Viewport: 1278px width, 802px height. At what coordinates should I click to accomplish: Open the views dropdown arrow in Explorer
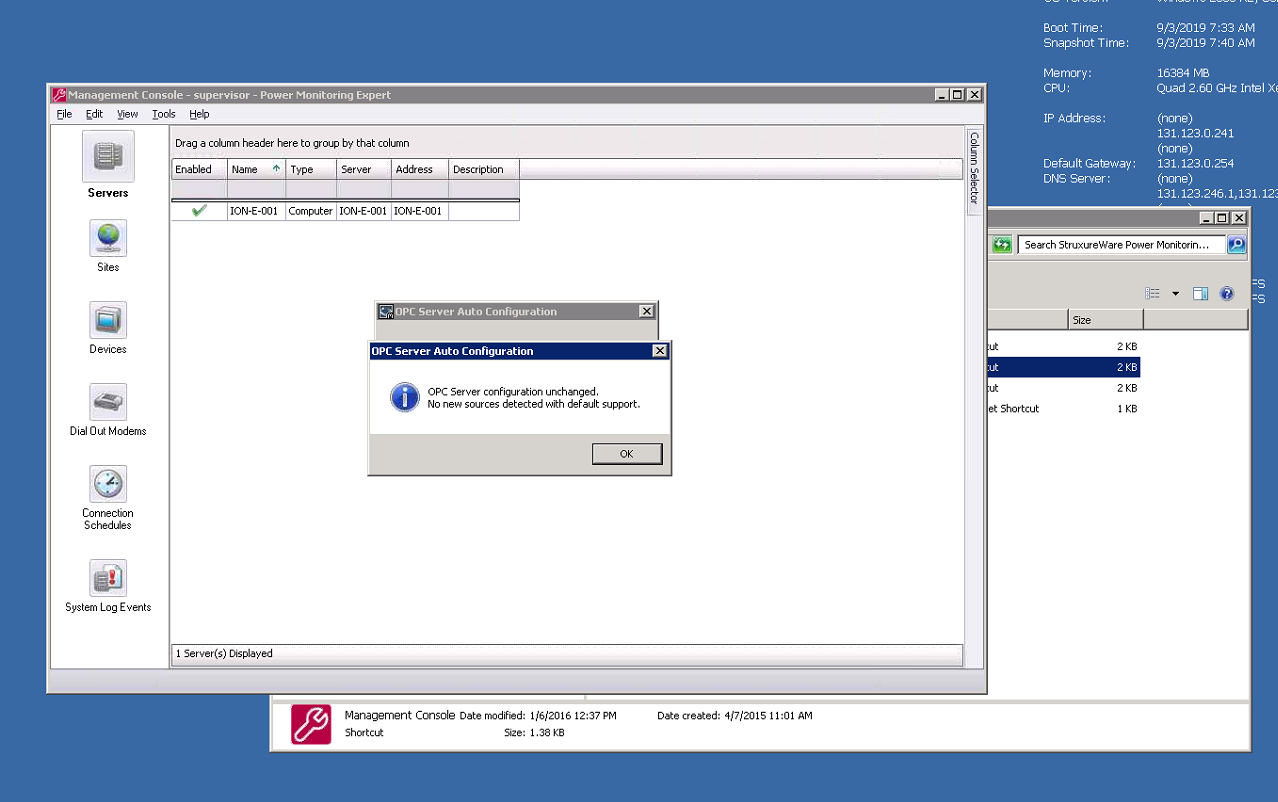pyautogui.click(x=1175, y=294)
